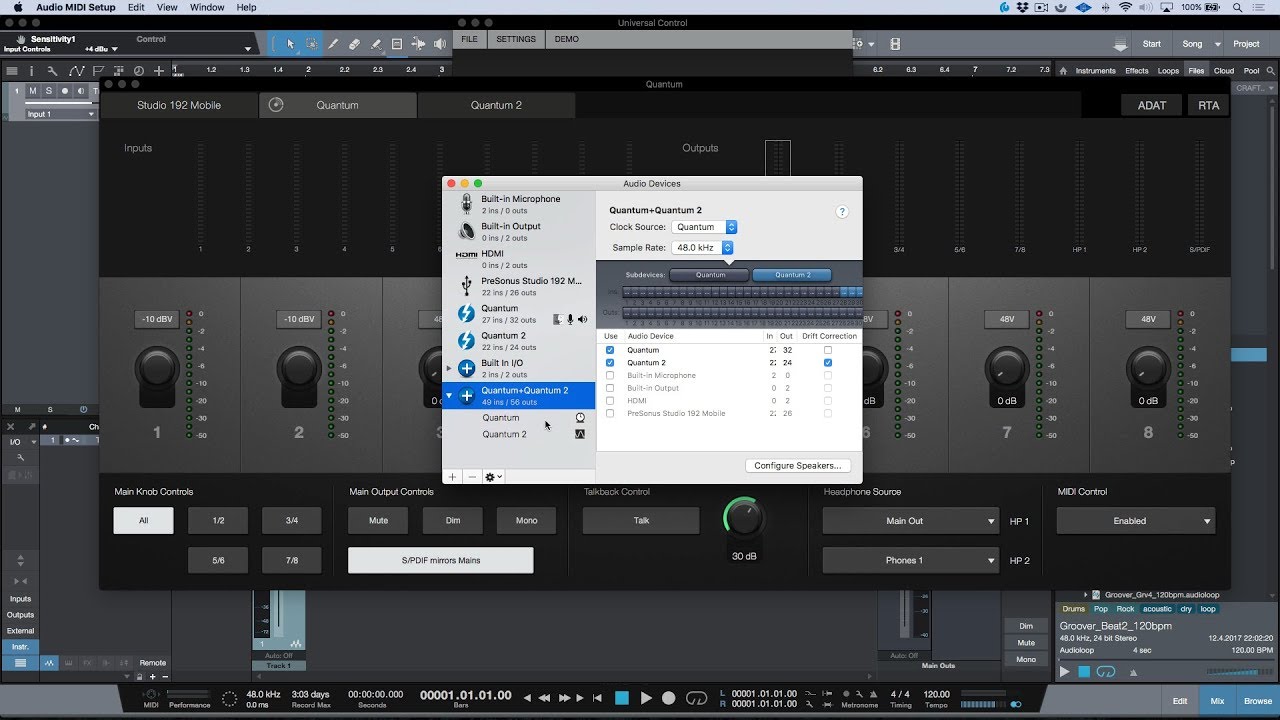
Task: Enable Use checkbox for Built-in Output
Action: click(x=610, y=388)
